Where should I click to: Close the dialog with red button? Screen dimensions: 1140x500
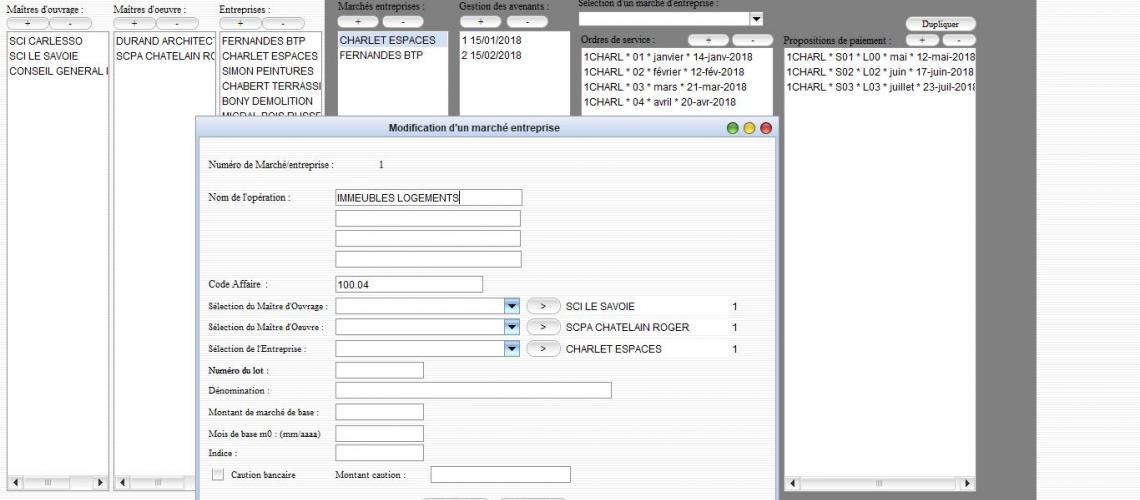[x=766, y=129]
